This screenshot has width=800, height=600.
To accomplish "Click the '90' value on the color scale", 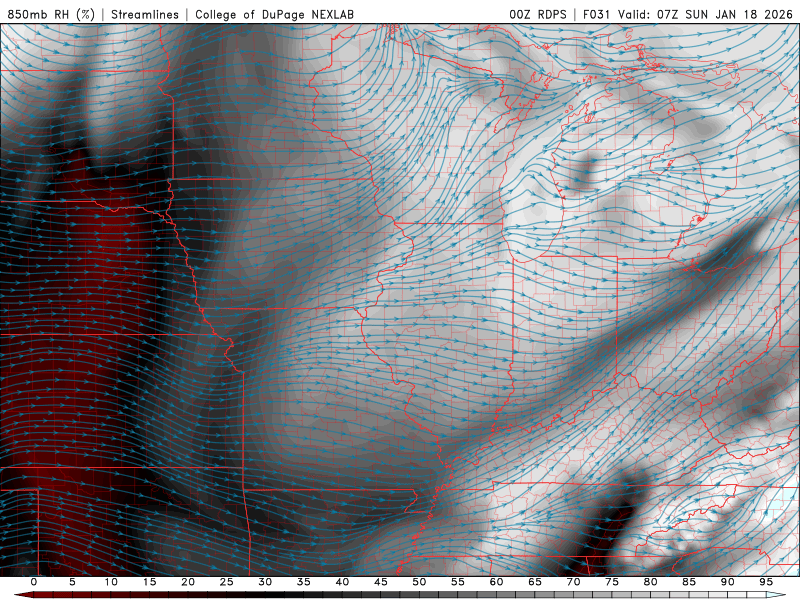I will (727, 582).
